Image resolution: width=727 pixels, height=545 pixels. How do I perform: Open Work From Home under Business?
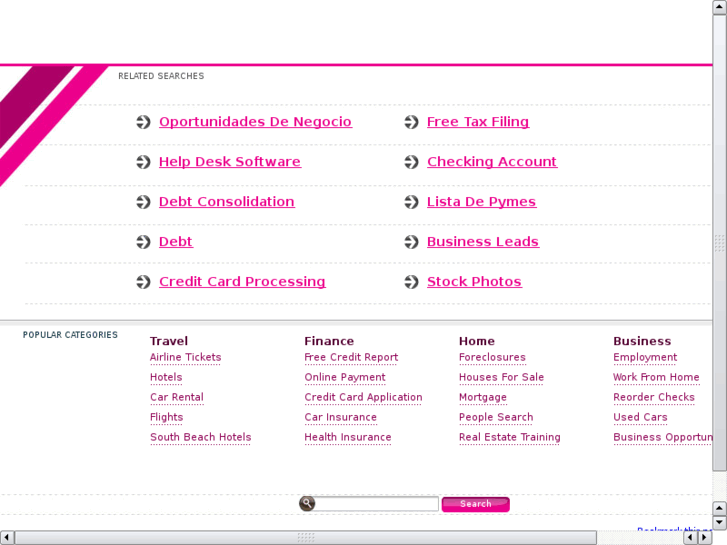[x=656, y=377]
